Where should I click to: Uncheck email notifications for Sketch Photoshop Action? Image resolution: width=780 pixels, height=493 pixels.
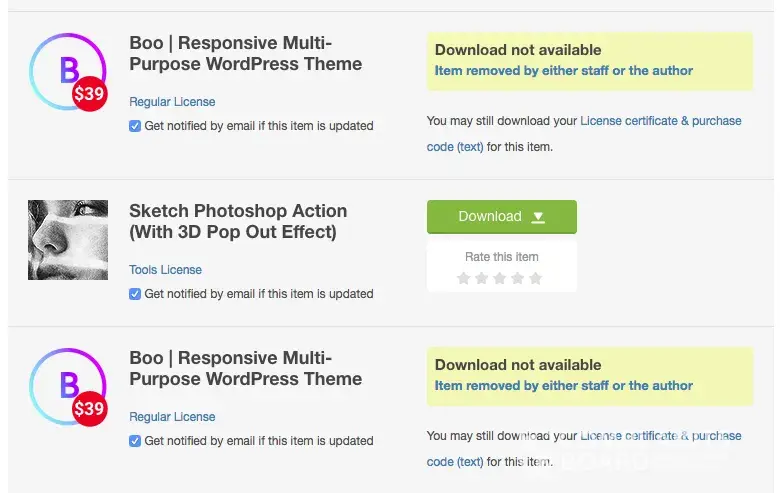tap(135, 294)
